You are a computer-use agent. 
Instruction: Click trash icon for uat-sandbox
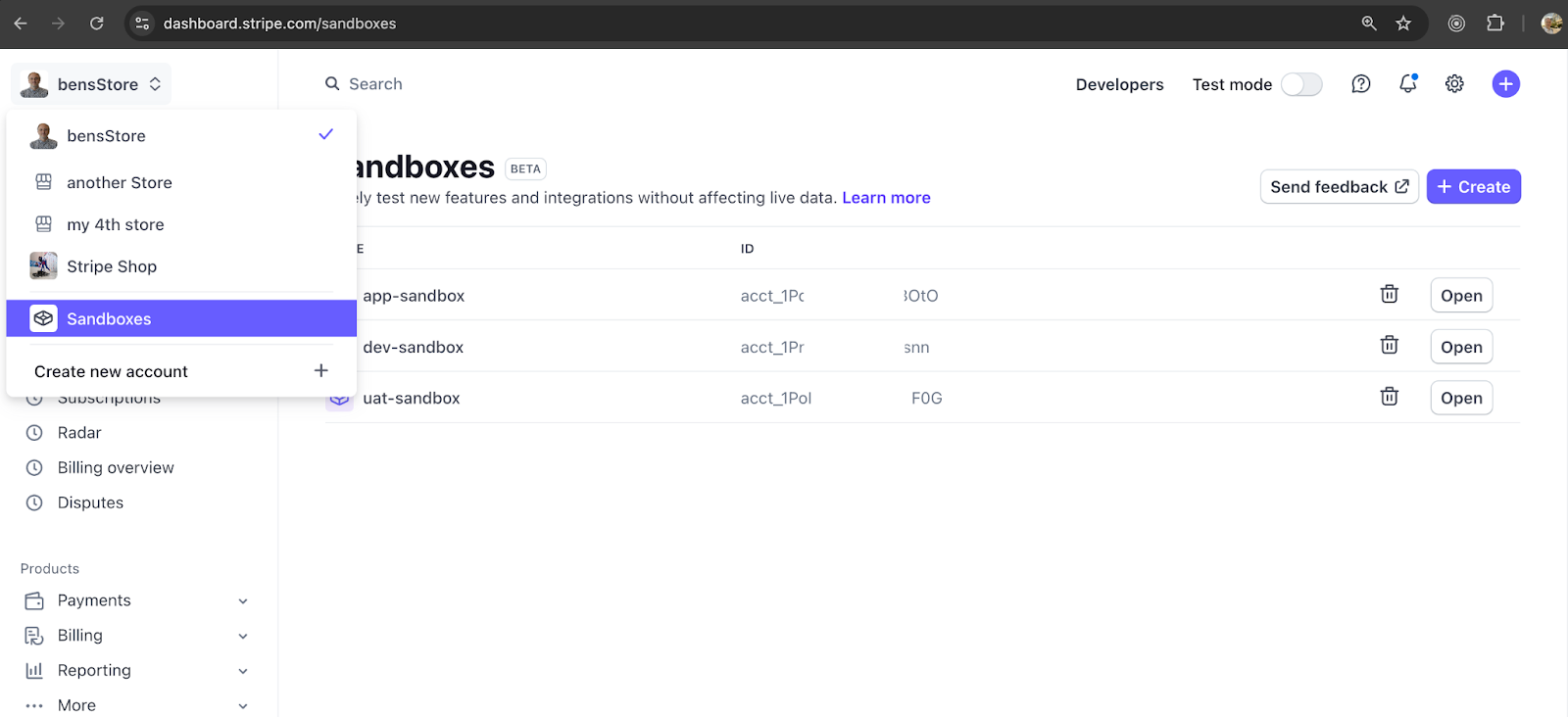click(1389, 397)
